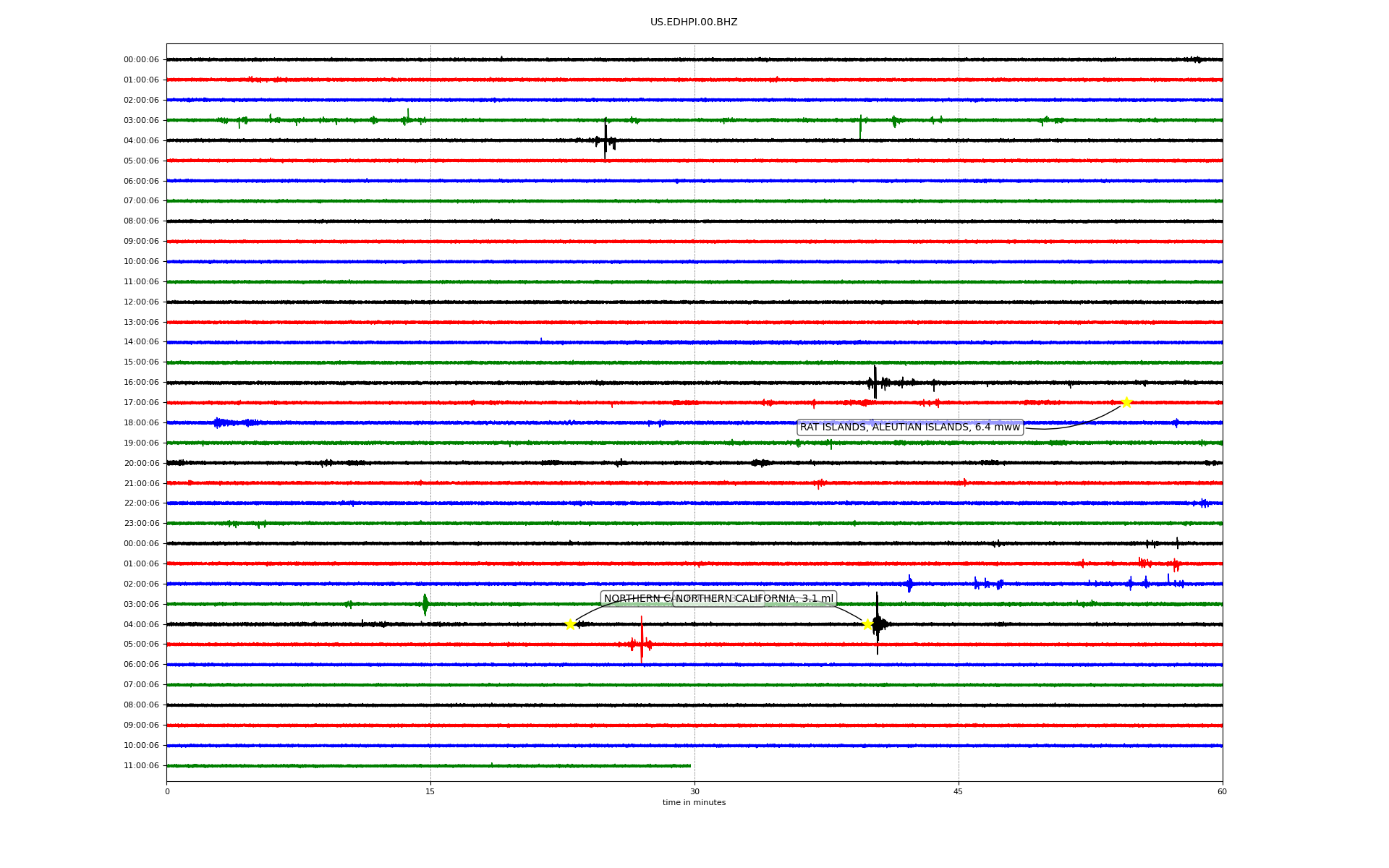Click the yellow star beside the large black spike
Screen dimensions: 1389x868
tap(867, 624)
